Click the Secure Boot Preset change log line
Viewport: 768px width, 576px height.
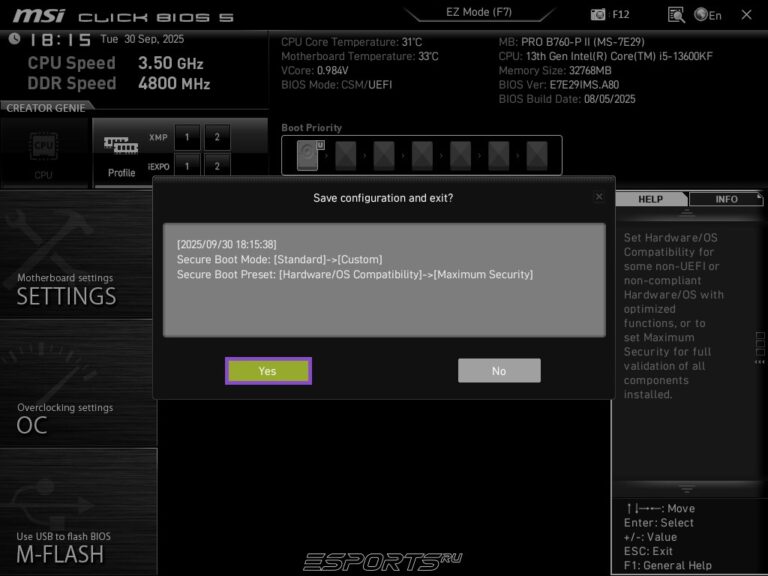point(355,274)
